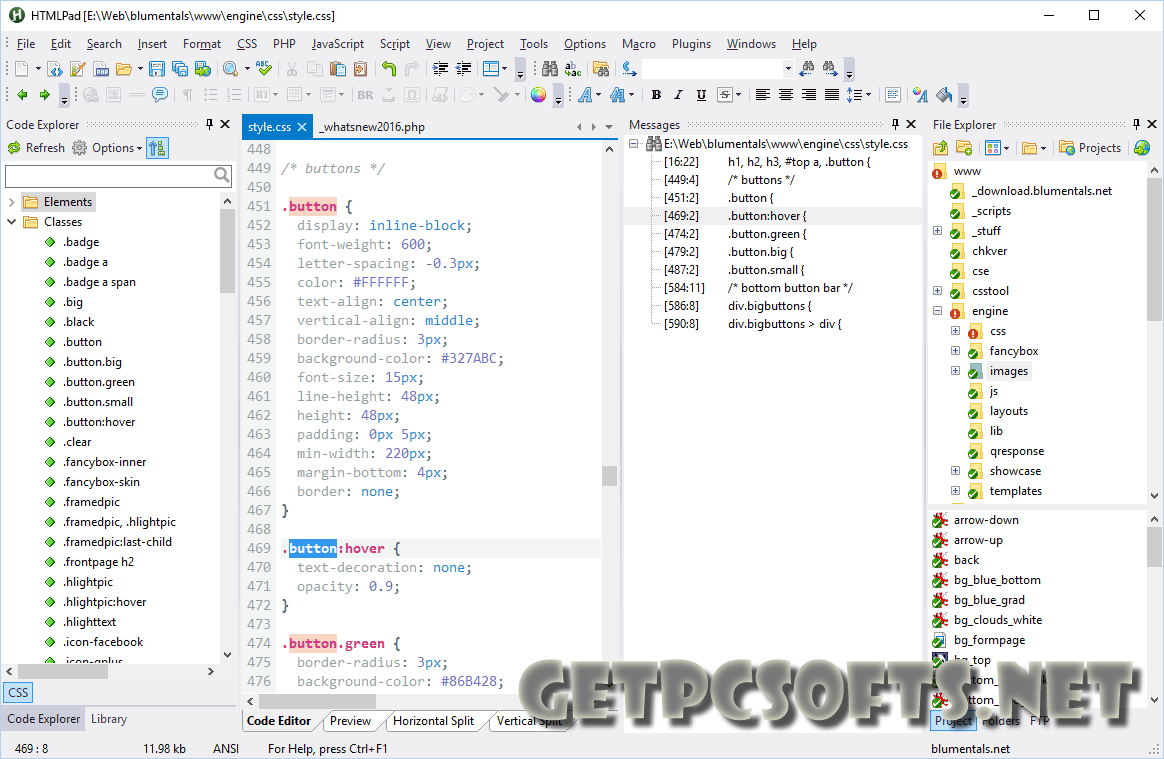Open the CSS menu
This screenshot has width=1164, height=759.
(x=246, y=44)
